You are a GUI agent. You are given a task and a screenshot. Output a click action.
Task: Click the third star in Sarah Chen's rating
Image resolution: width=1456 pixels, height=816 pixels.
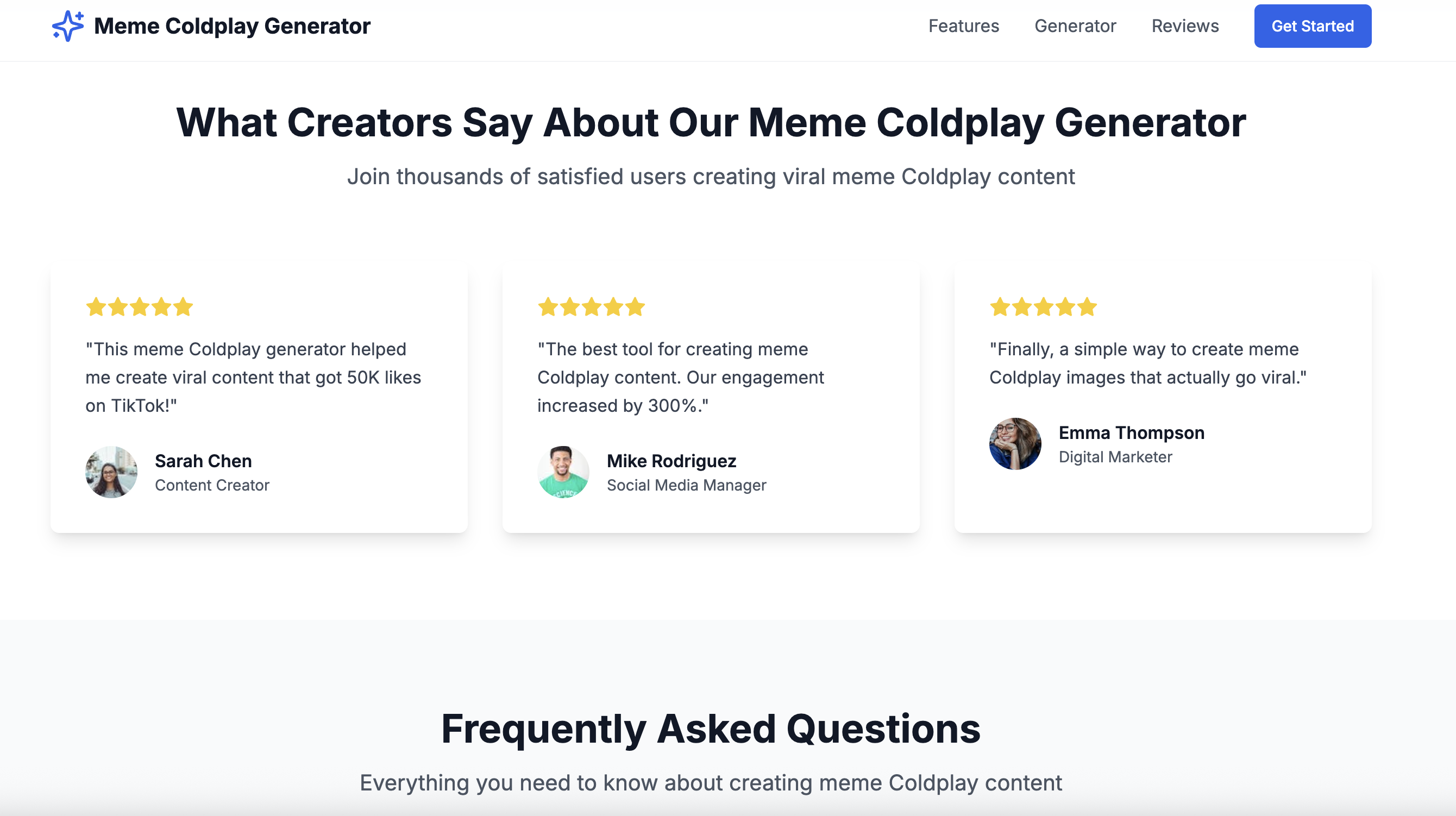139,307
